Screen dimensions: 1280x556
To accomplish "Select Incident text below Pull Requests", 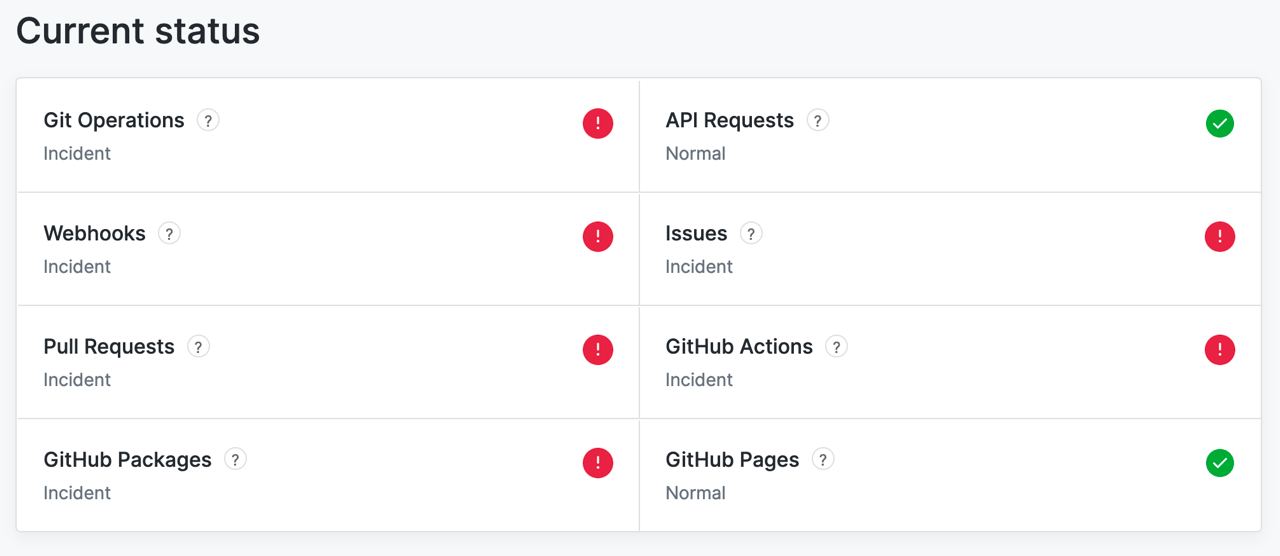I will [77, 379].
